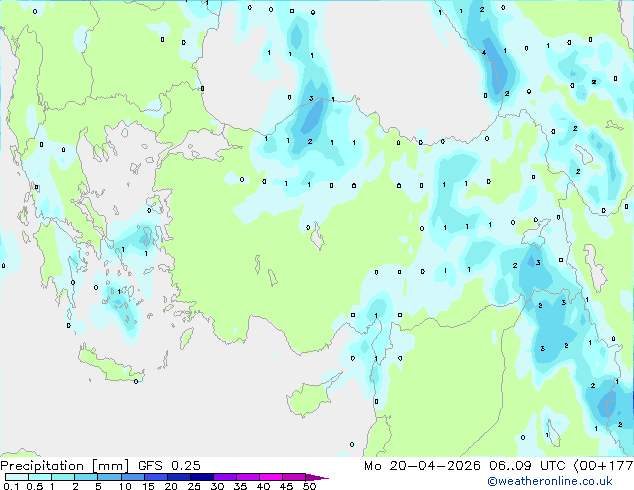The width and height of the screenshot is (634, 490).
Task: Click the '(00+177' forecast offset text
Action: [x=603, y=466]
